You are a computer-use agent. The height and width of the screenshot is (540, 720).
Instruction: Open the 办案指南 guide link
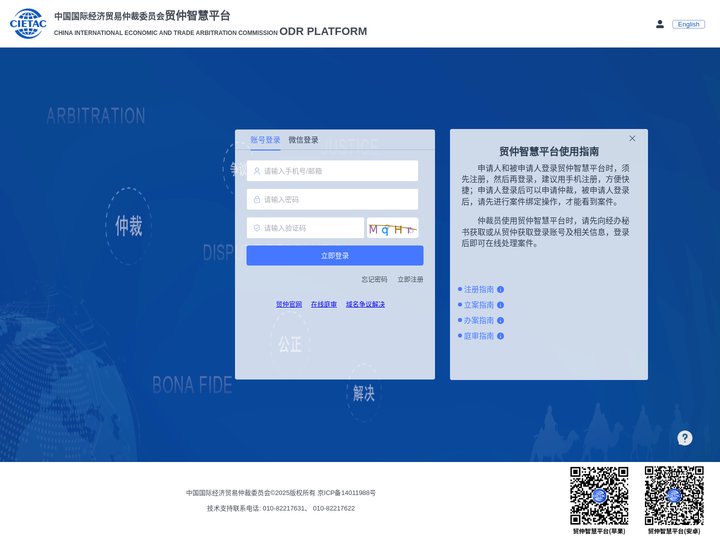[479, 321]
